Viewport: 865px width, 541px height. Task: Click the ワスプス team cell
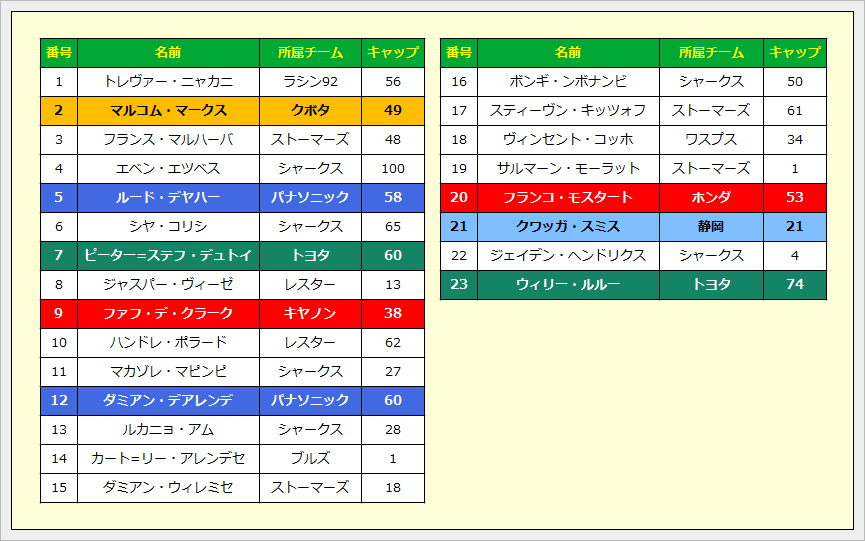pyautogui.click(x=711, y=140)
